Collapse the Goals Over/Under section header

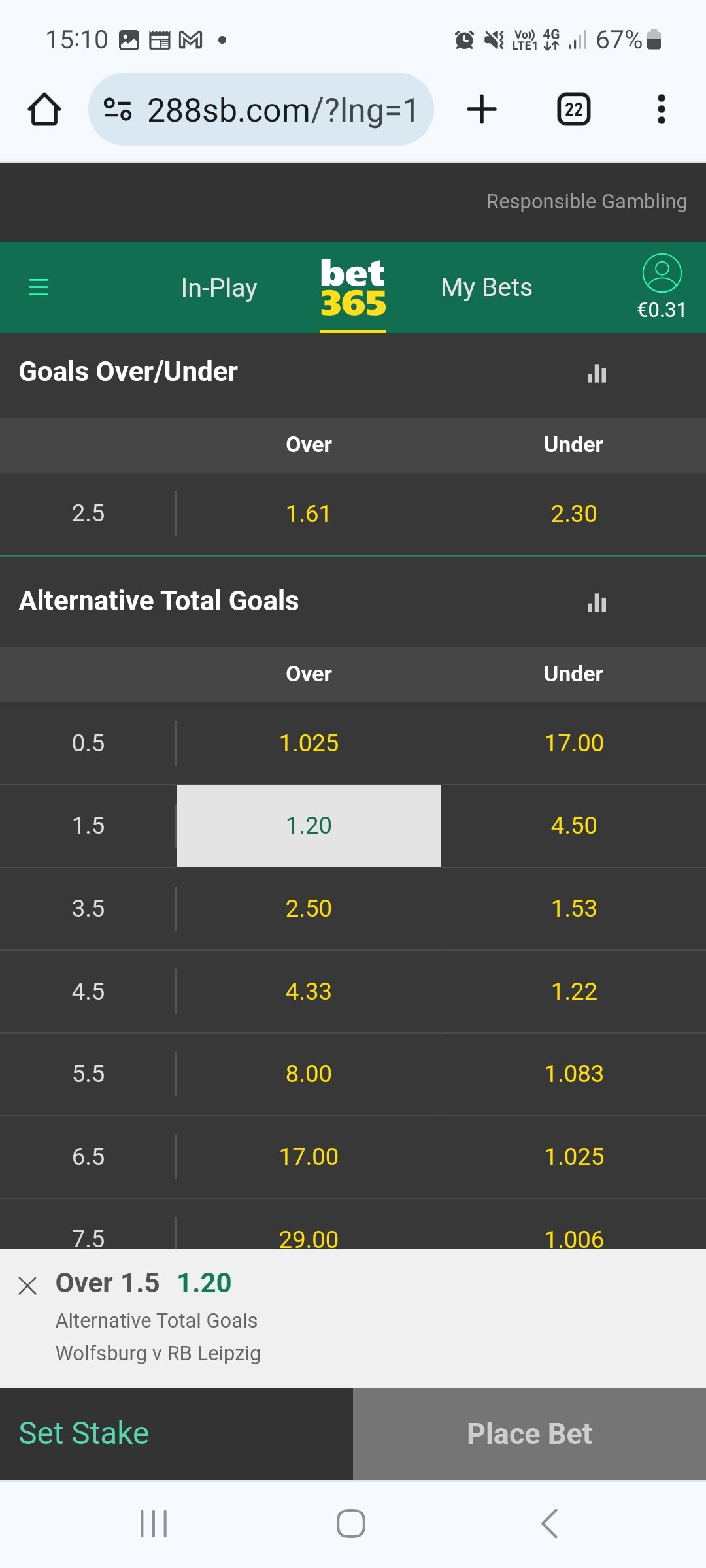point(261,372)
